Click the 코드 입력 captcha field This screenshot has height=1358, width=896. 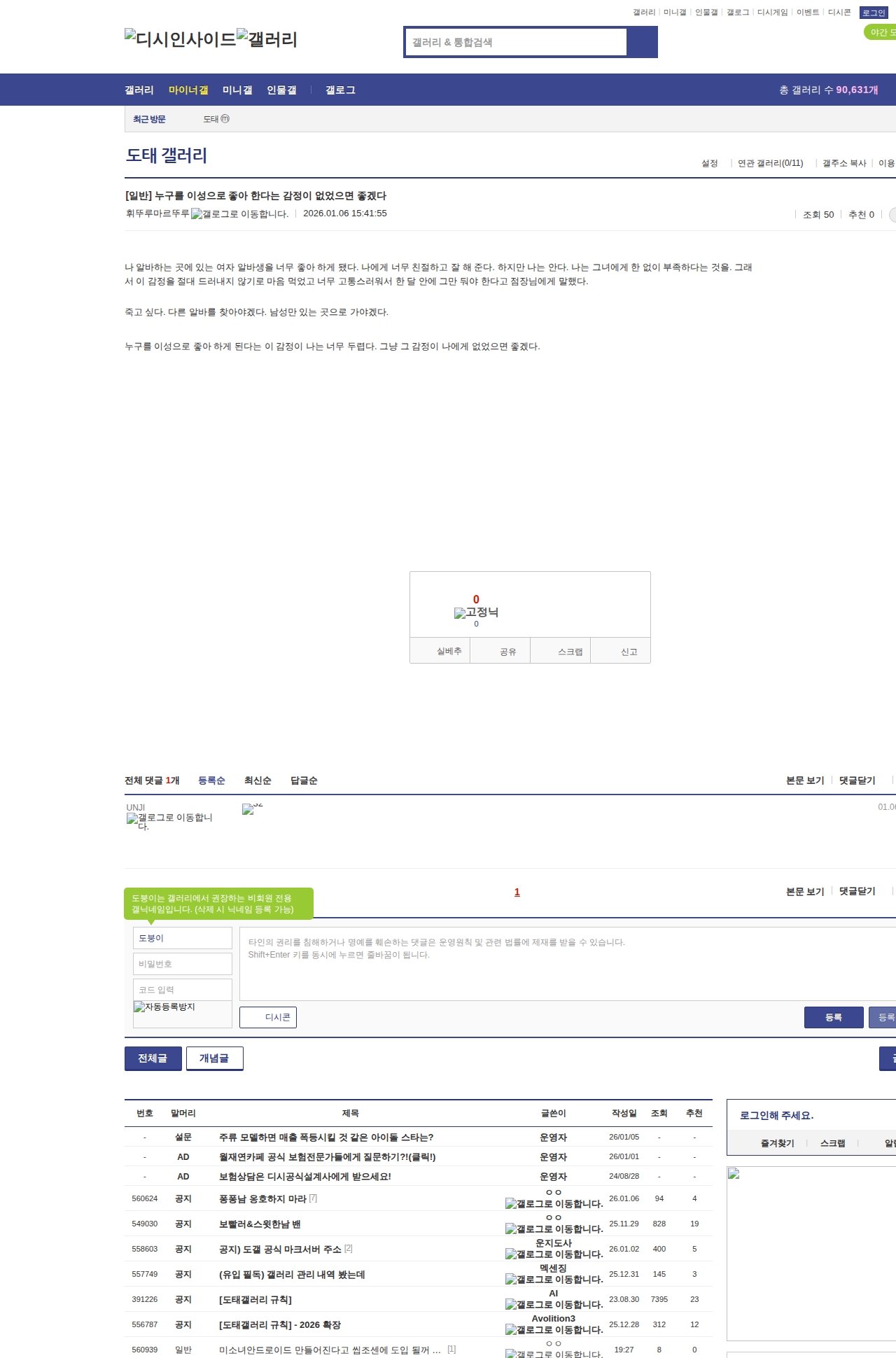[183, 990]
